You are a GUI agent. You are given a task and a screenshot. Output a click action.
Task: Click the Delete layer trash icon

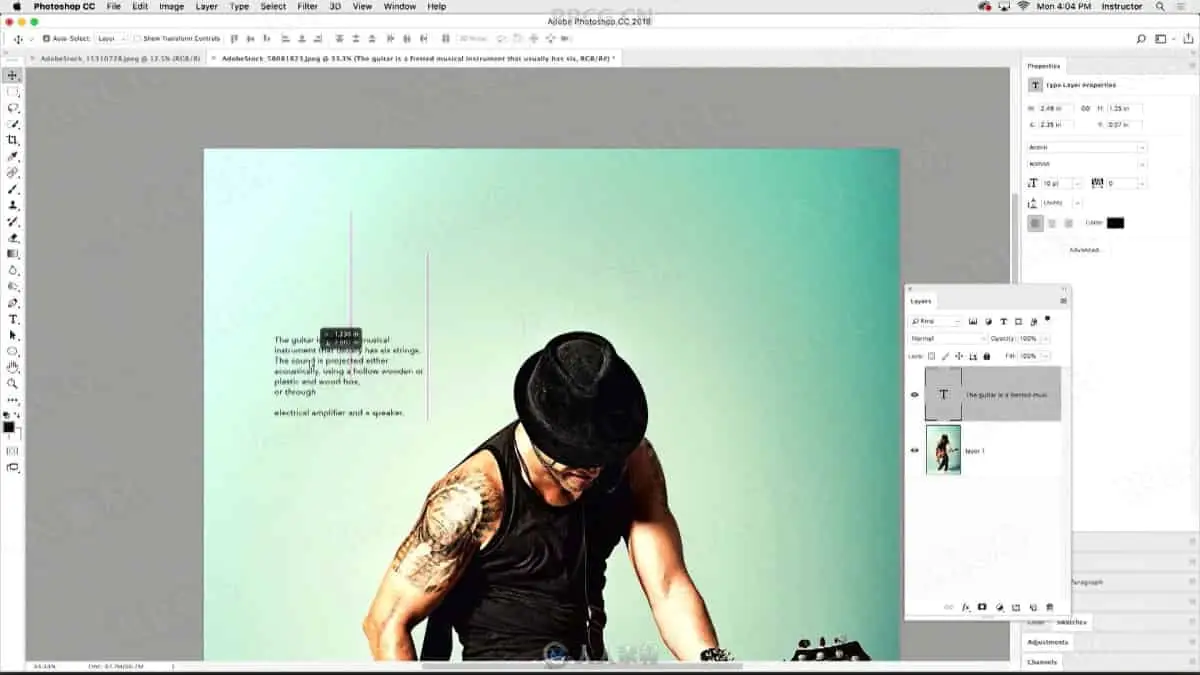coord(1049,607)
